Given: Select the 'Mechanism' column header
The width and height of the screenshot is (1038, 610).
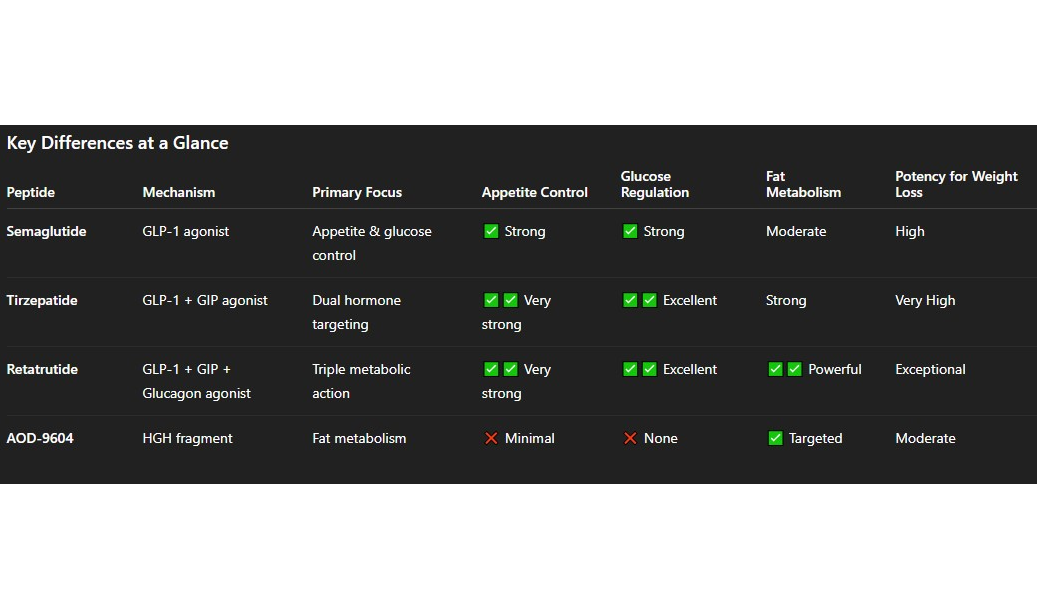Looking at the screenshot, I should tap(179, 192).
